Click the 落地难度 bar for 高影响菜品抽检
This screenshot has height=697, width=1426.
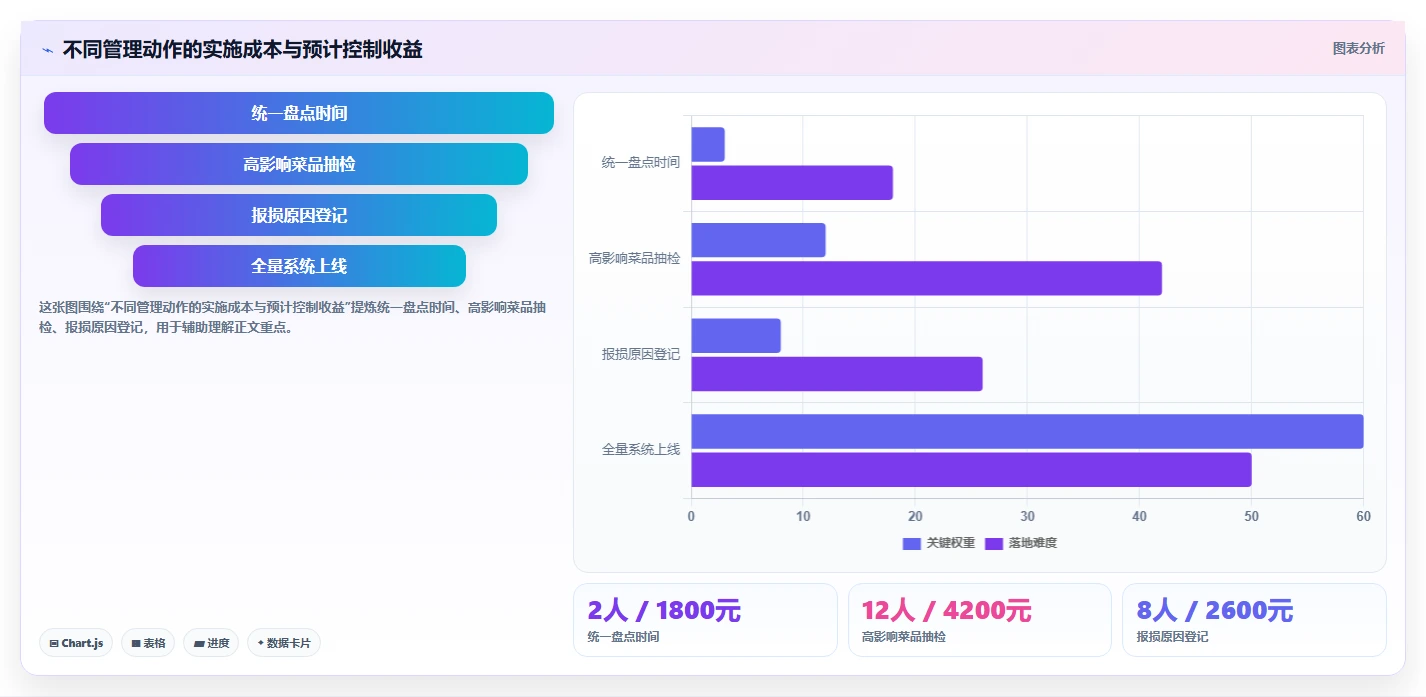pyautogui.click(x=927, y=278)
